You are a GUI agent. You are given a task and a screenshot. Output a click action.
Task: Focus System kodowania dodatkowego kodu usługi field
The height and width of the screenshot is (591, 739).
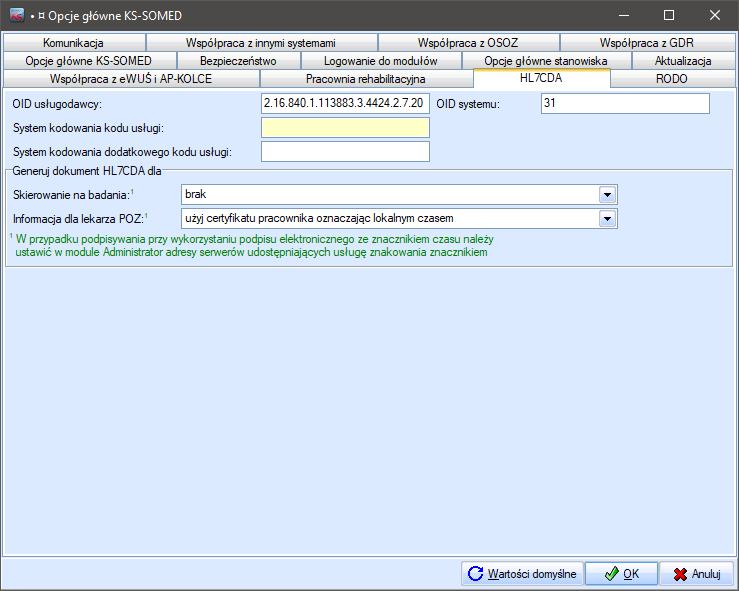coord(345,152)
